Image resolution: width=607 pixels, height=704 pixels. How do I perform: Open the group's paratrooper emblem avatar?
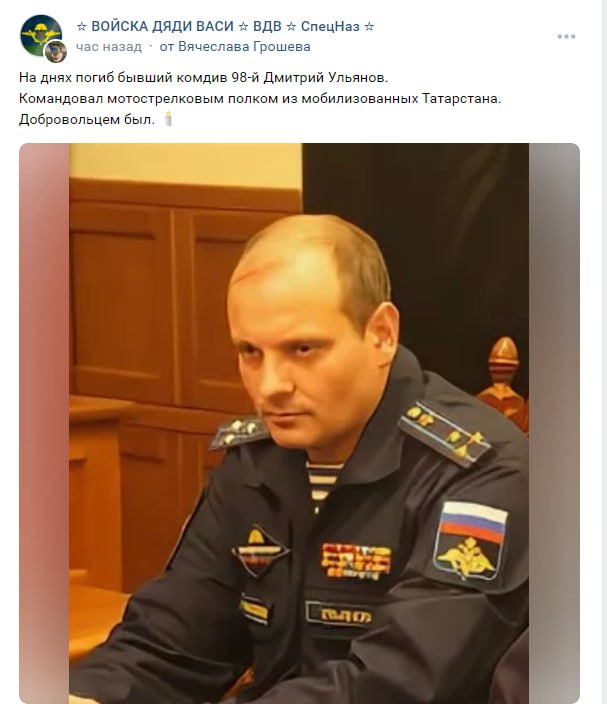tap(41, 35)
